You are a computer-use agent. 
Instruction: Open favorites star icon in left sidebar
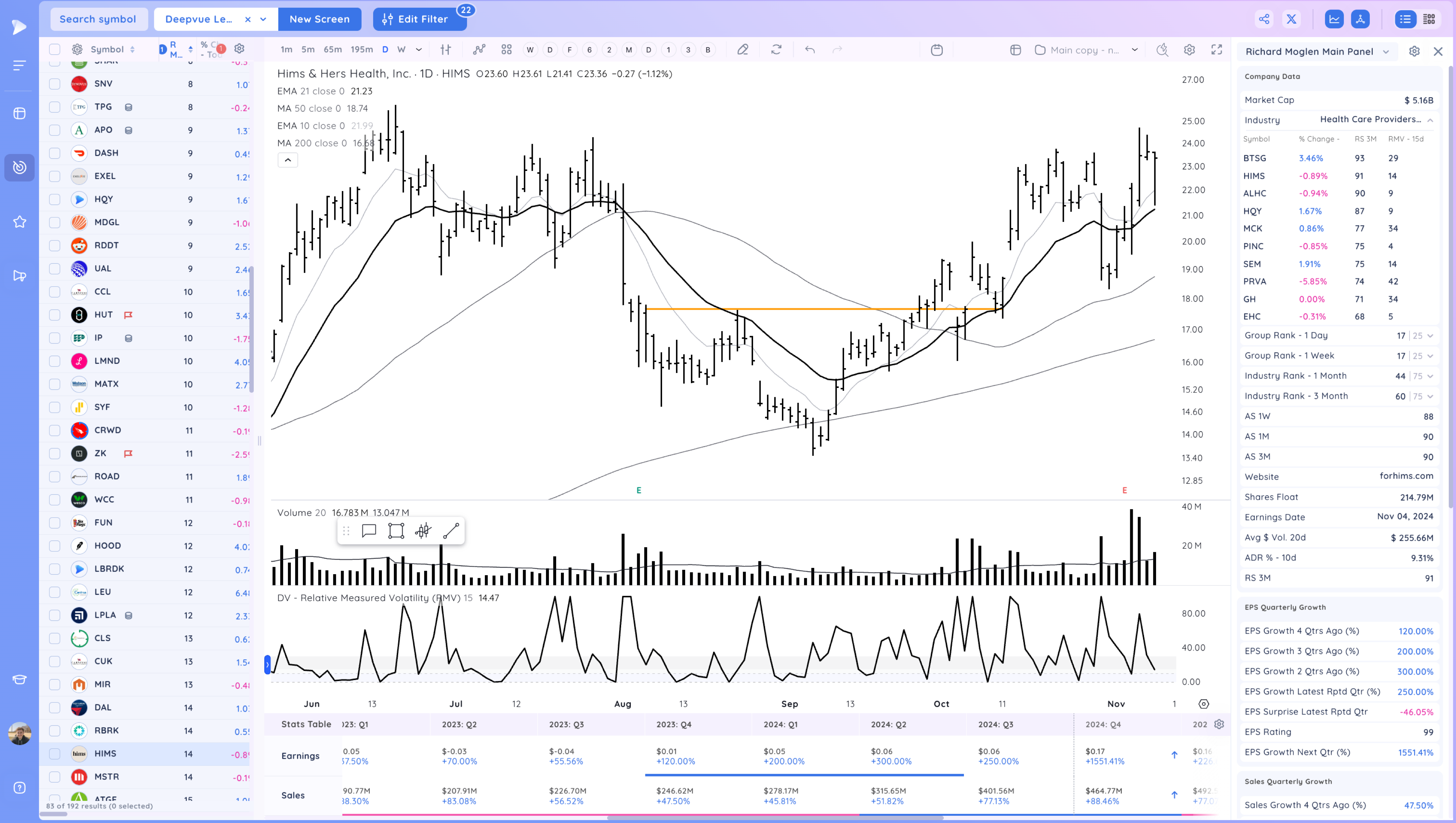19,222
